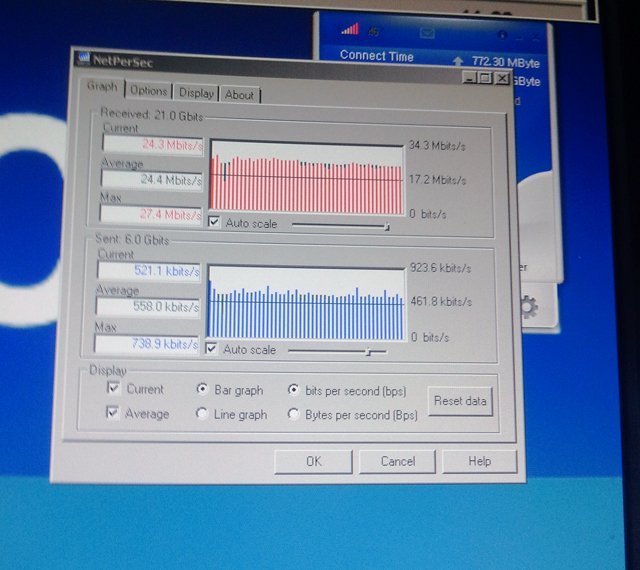640x570 pixels.
Task: Click the Sent: 6.0 Gbits label
Action: 132,239
